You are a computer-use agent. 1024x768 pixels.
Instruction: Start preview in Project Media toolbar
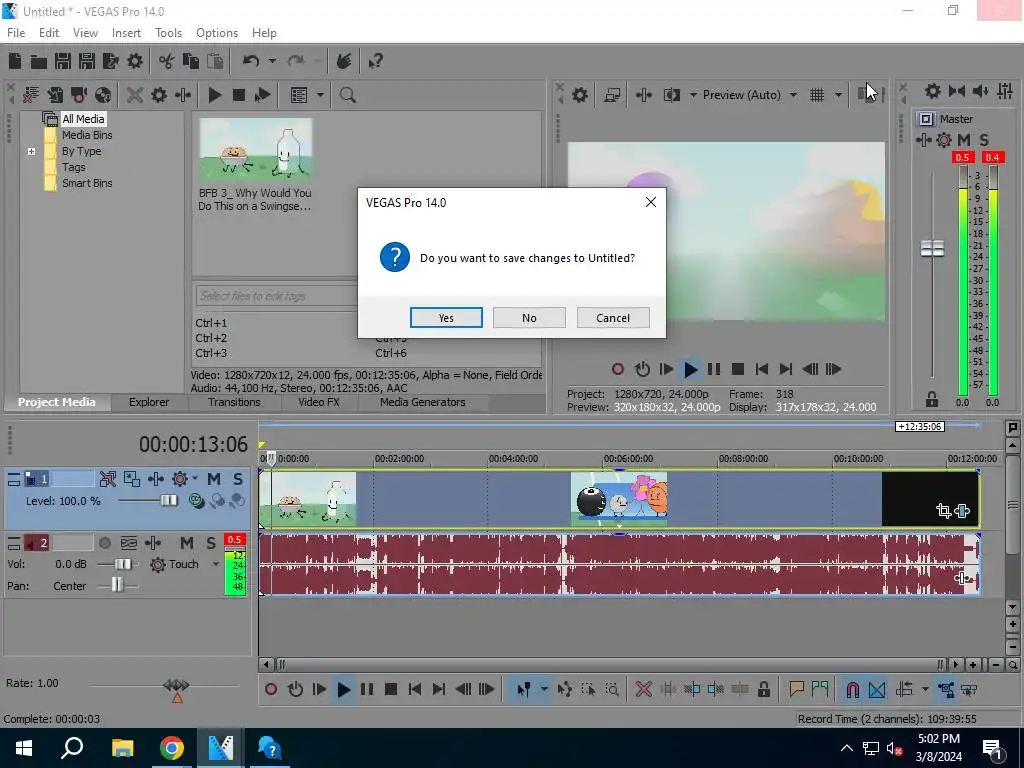point(214,95)
